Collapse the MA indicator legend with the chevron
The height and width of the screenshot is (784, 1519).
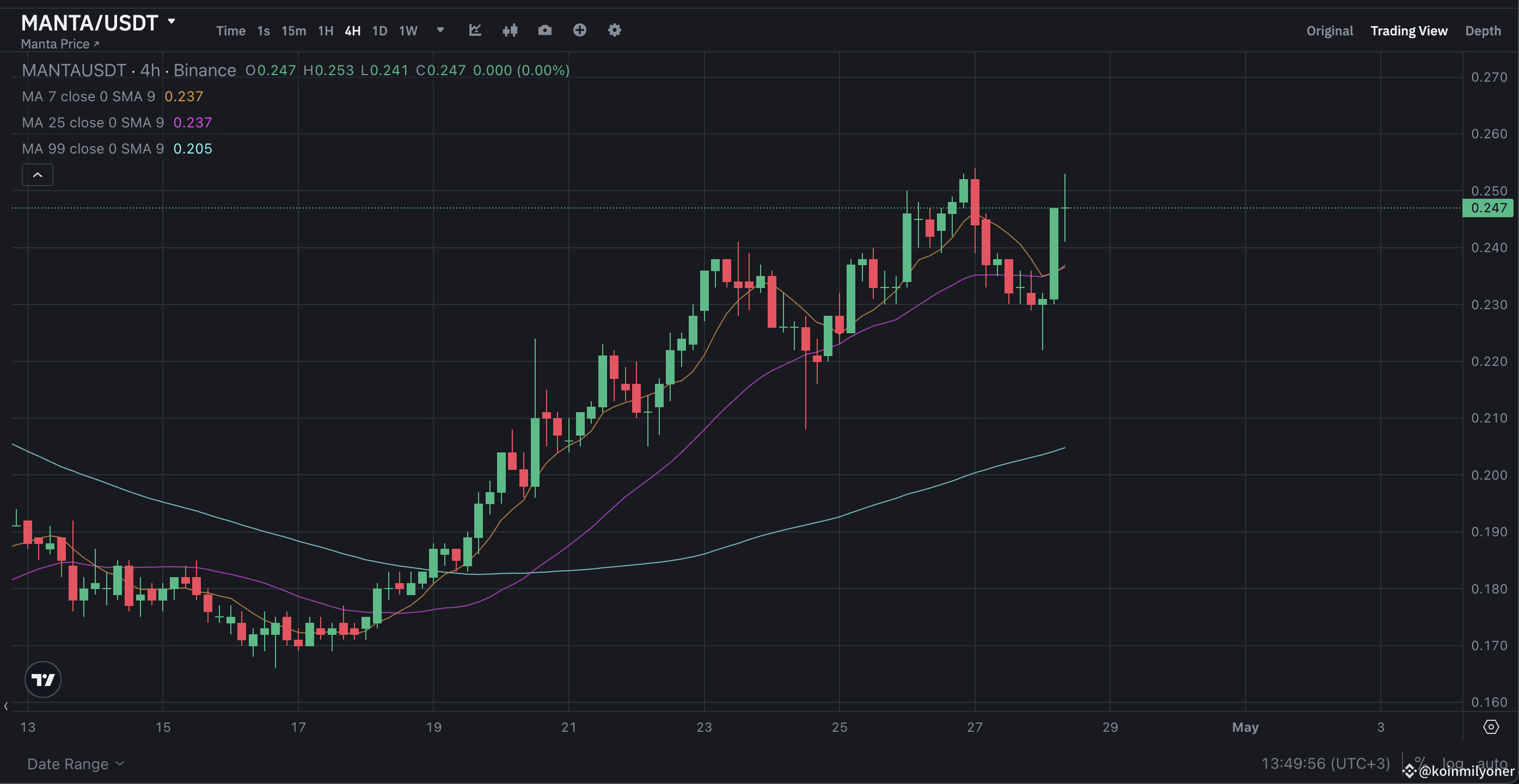[37, 174]
